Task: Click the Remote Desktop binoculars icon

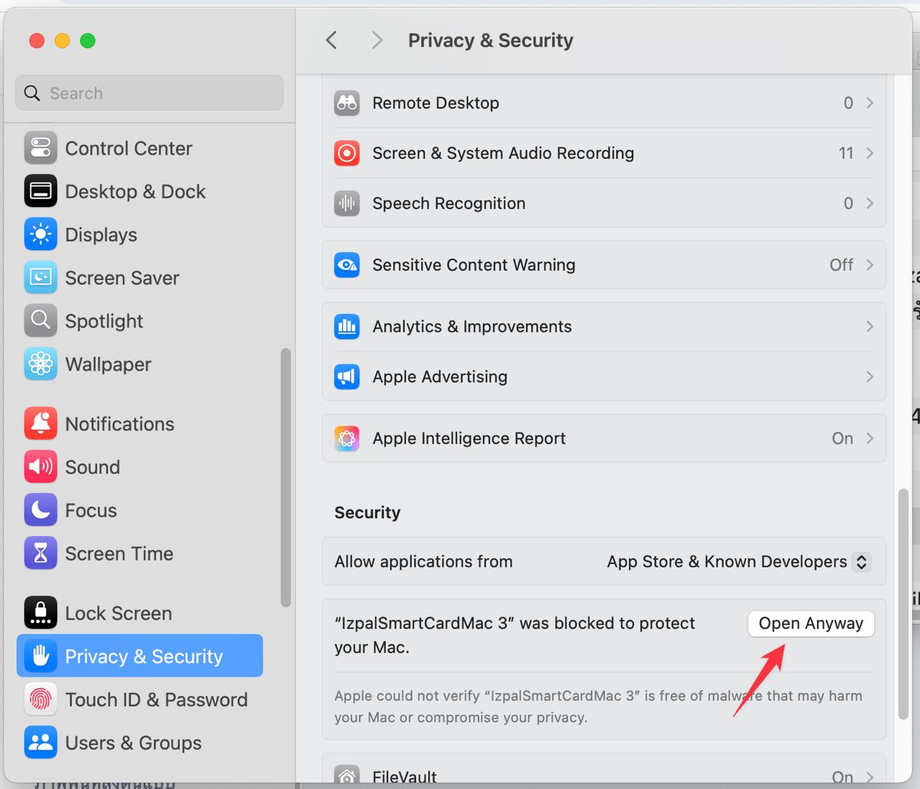Action: click(347, 103)
